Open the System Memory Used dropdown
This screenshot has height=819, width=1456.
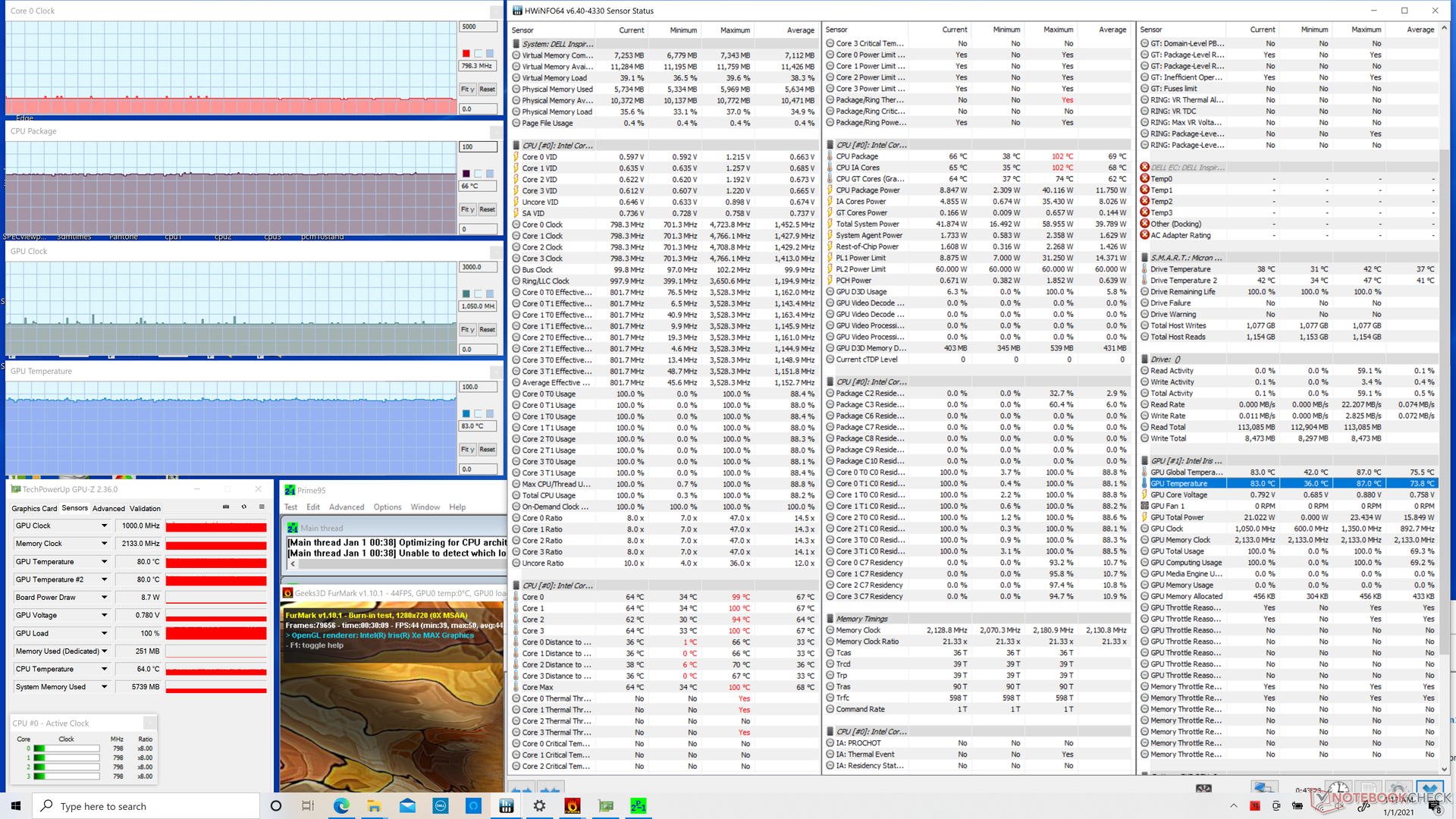coord(105,687)
